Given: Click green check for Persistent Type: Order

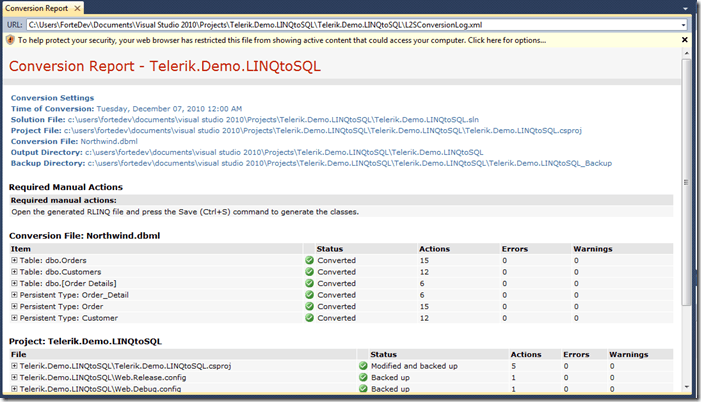Looking at the screenshot, I should pyautogui.click(x=309, y=306).
